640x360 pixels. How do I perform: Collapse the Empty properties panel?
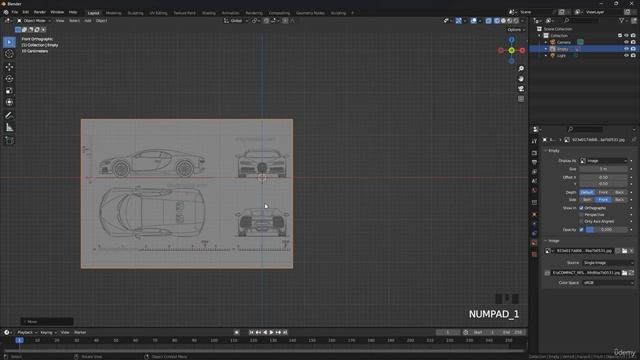(x=546, y=151)
